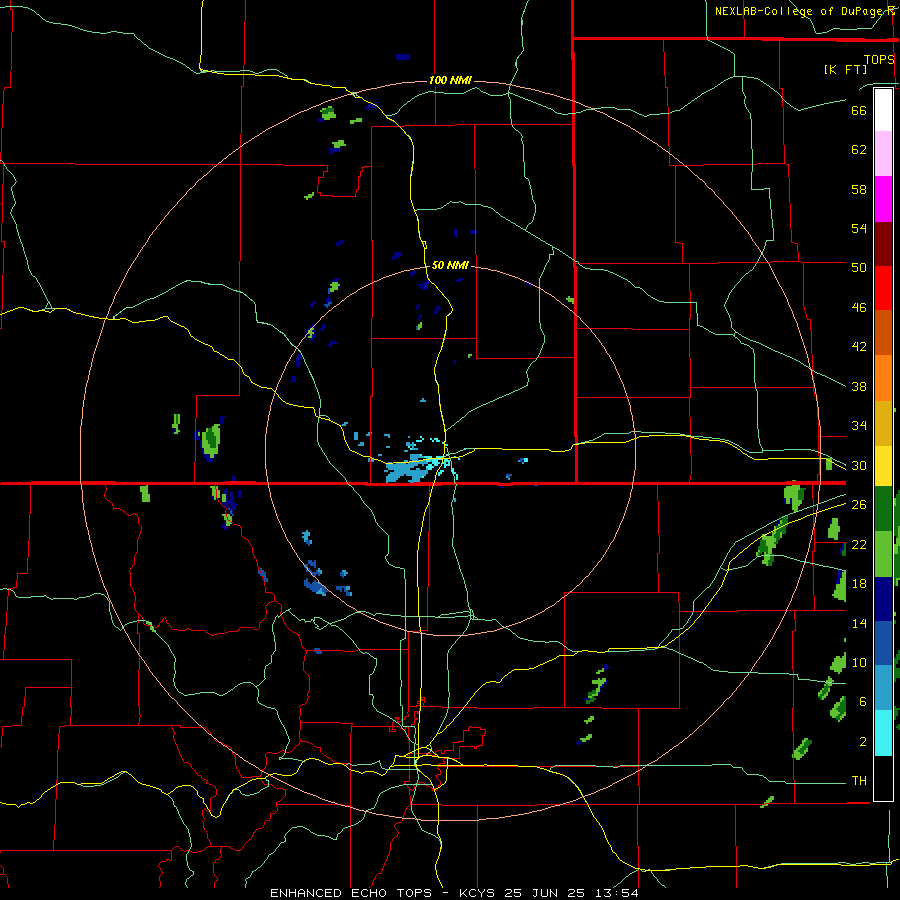
Task: Click the '26' legend value
Action: point(859,505)
